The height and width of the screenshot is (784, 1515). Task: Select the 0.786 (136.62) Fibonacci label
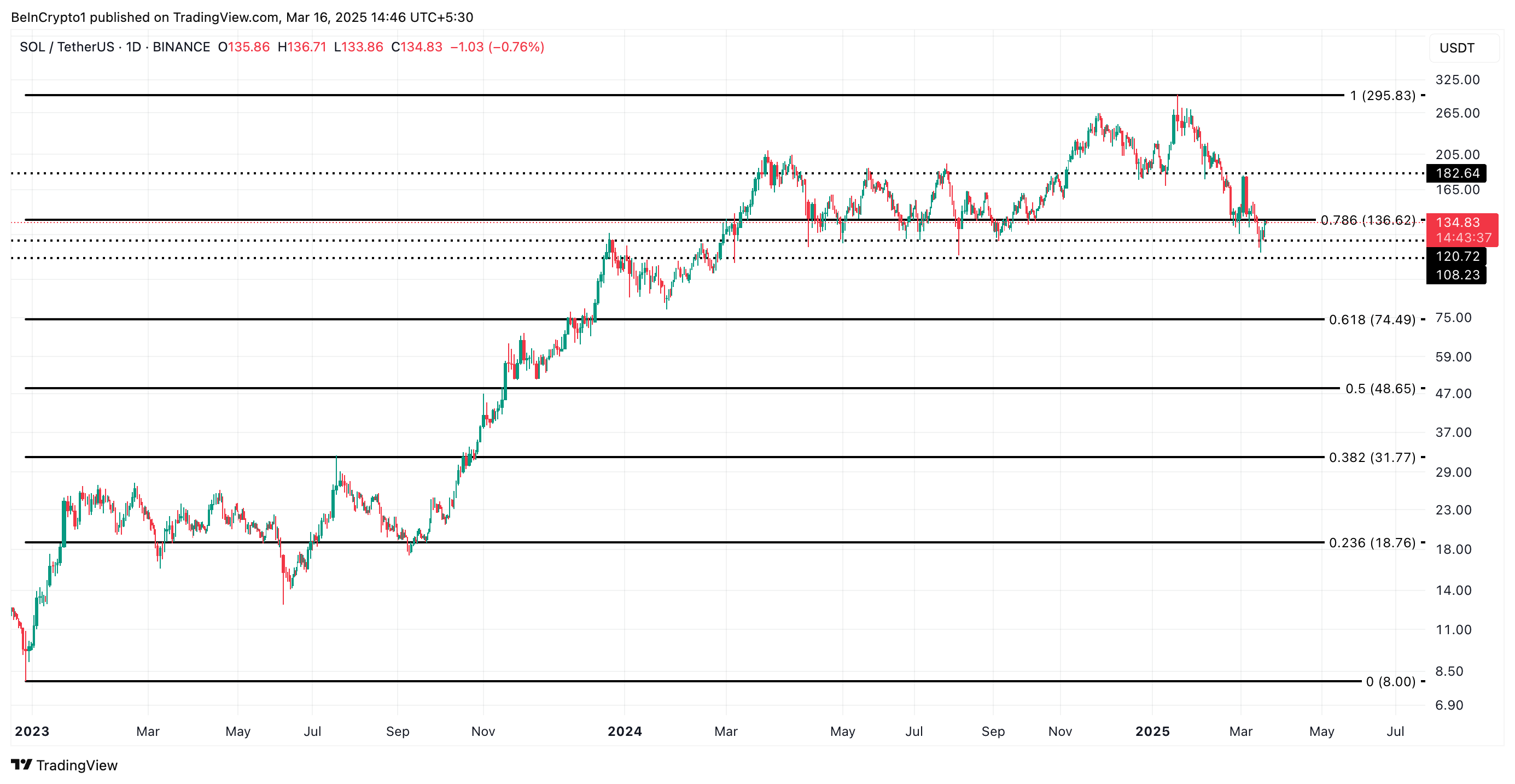coord(1367,220)
